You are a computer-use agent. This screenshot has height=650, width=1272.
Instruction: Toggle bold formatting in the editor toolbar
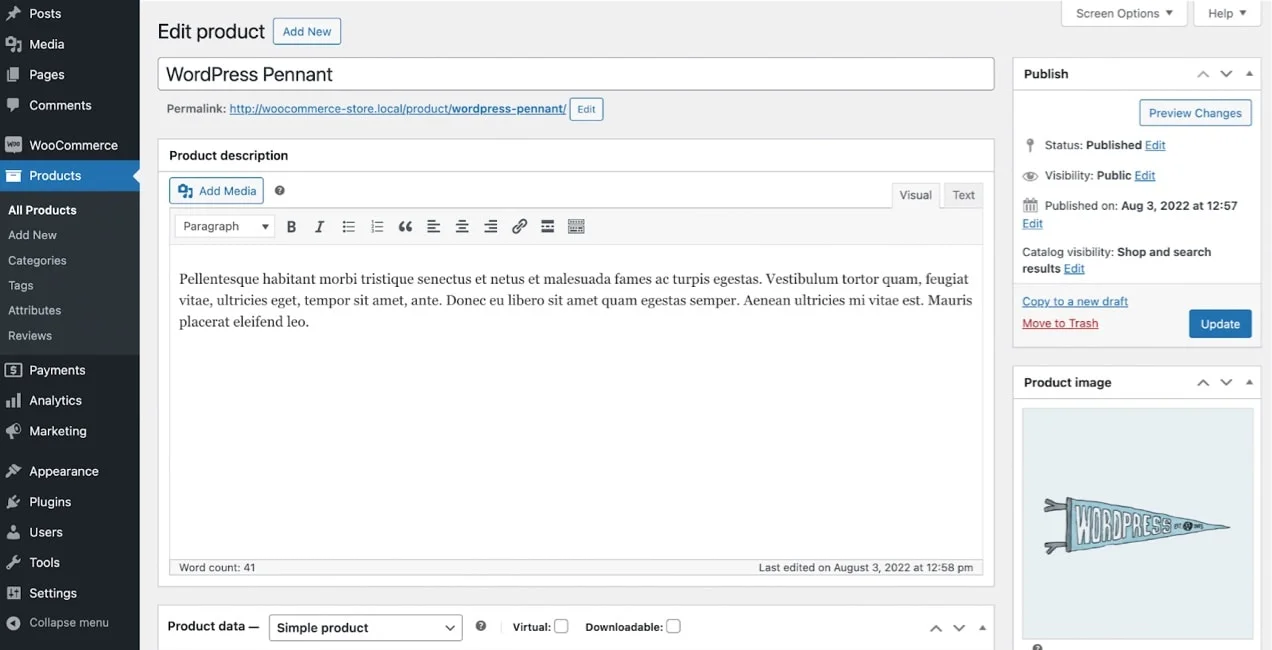291,227
